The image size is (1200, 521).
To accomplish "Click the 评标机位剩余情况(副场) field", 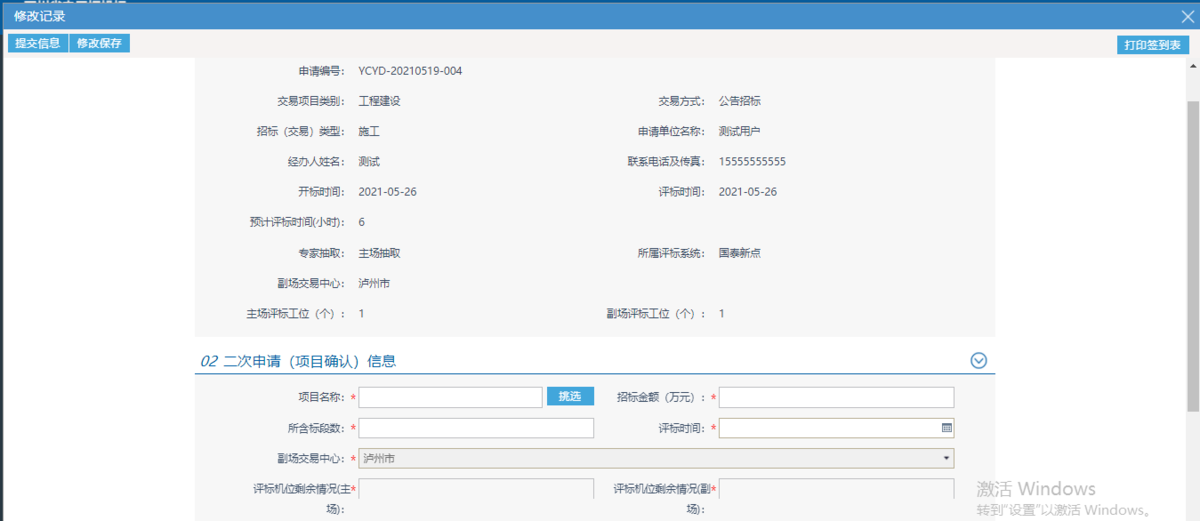I will (x=836, y=490).
